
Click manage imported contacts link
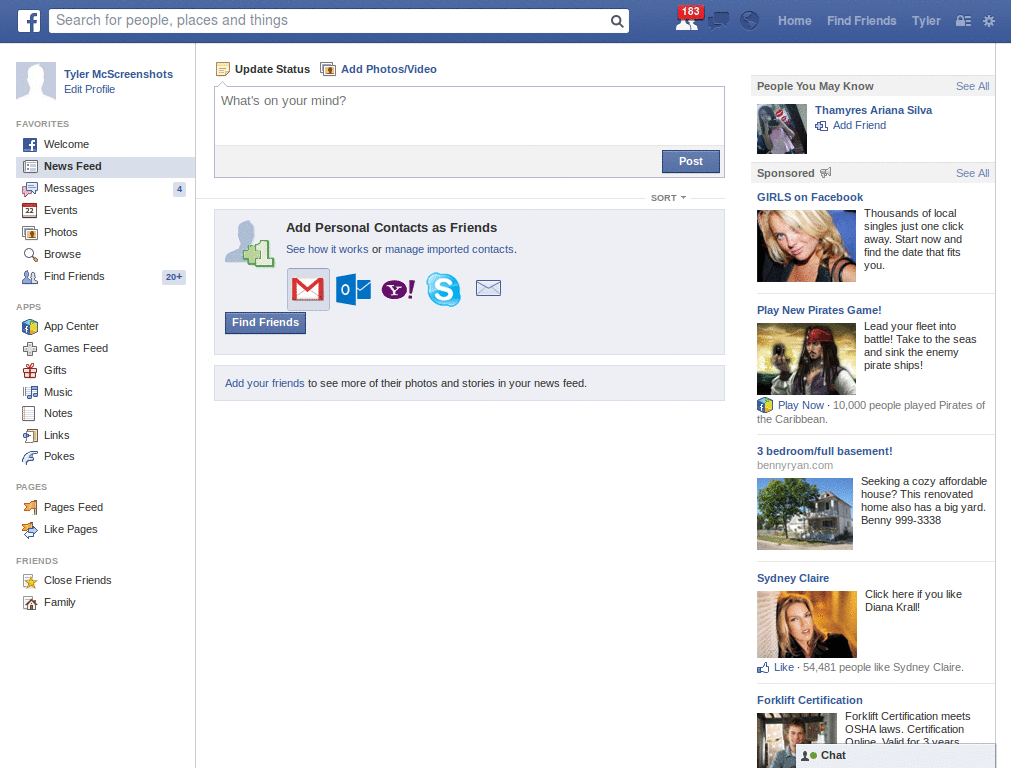pos(449,249)
